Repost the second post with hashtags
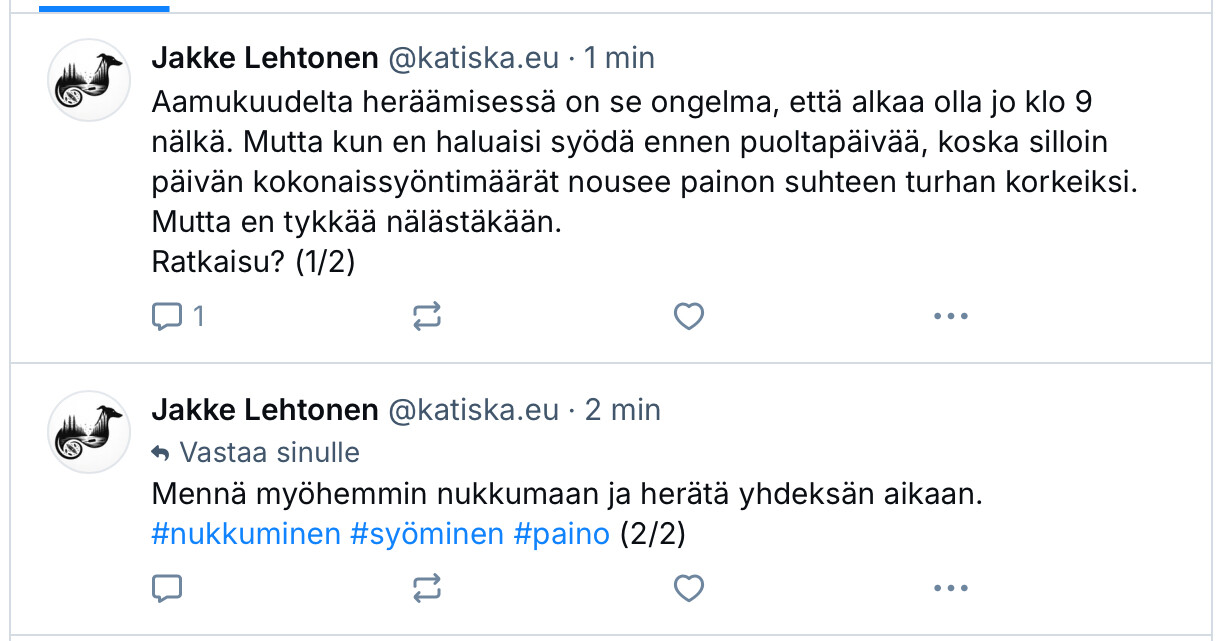The image size is (1222, 641). click(x=427, y=588)
